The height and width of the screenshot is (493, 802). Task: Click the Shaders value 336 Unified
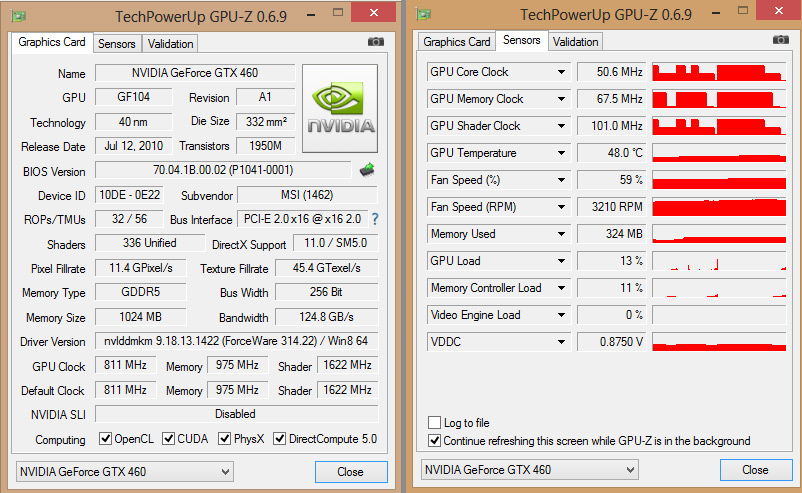[x=150, y=243]
